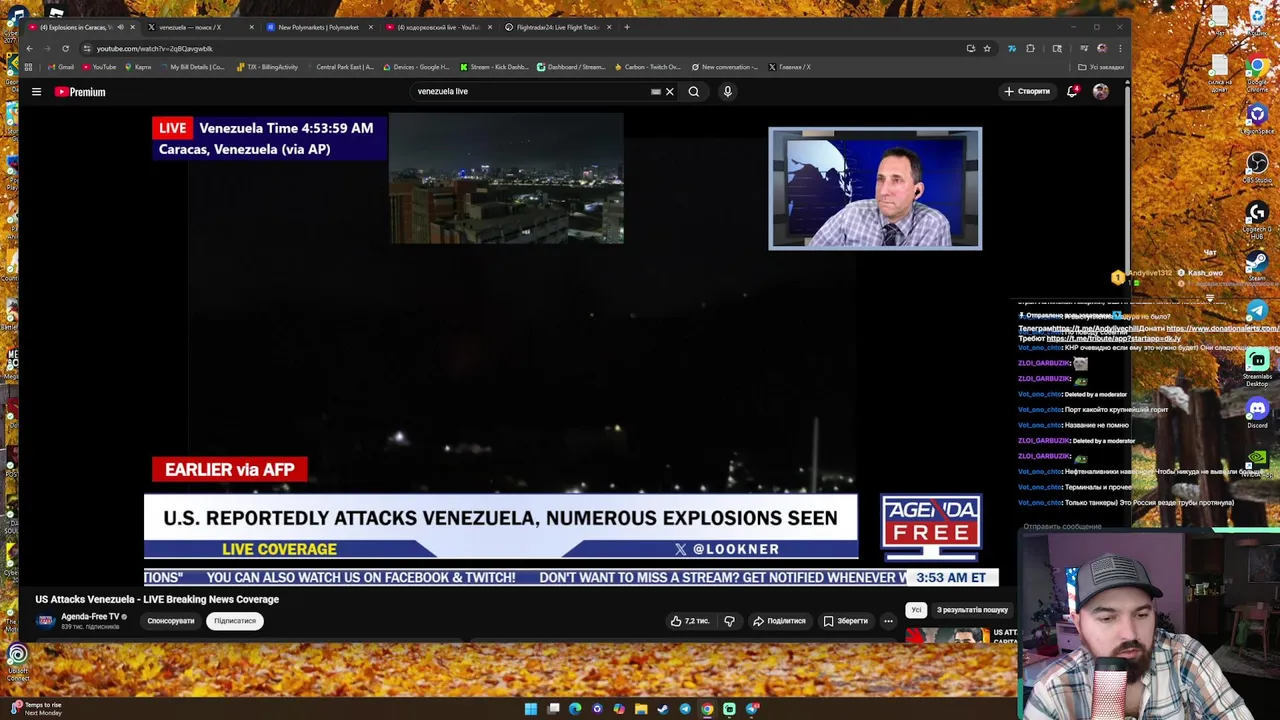Open the donationalerts.com link in chat
The image size is (1280, 720).
(x=1222, y=328)
